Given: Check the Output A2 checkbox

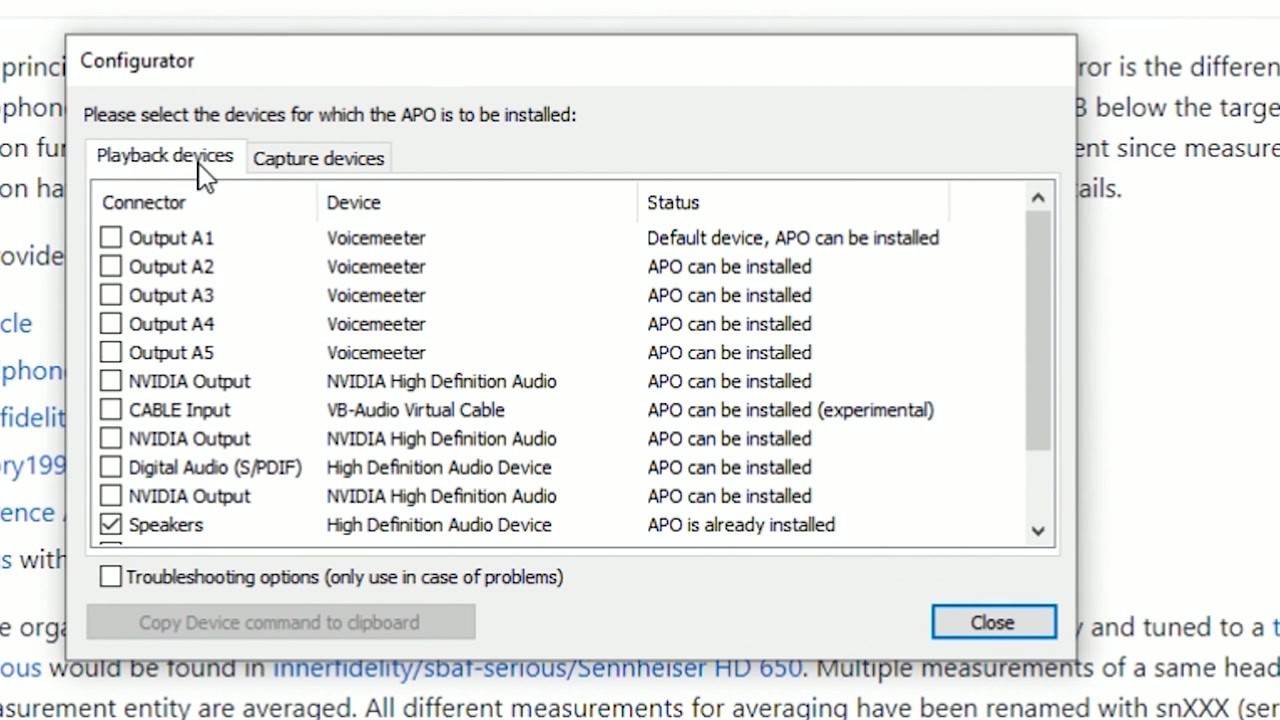Looking at the screenshot, I should coord(110,266).
